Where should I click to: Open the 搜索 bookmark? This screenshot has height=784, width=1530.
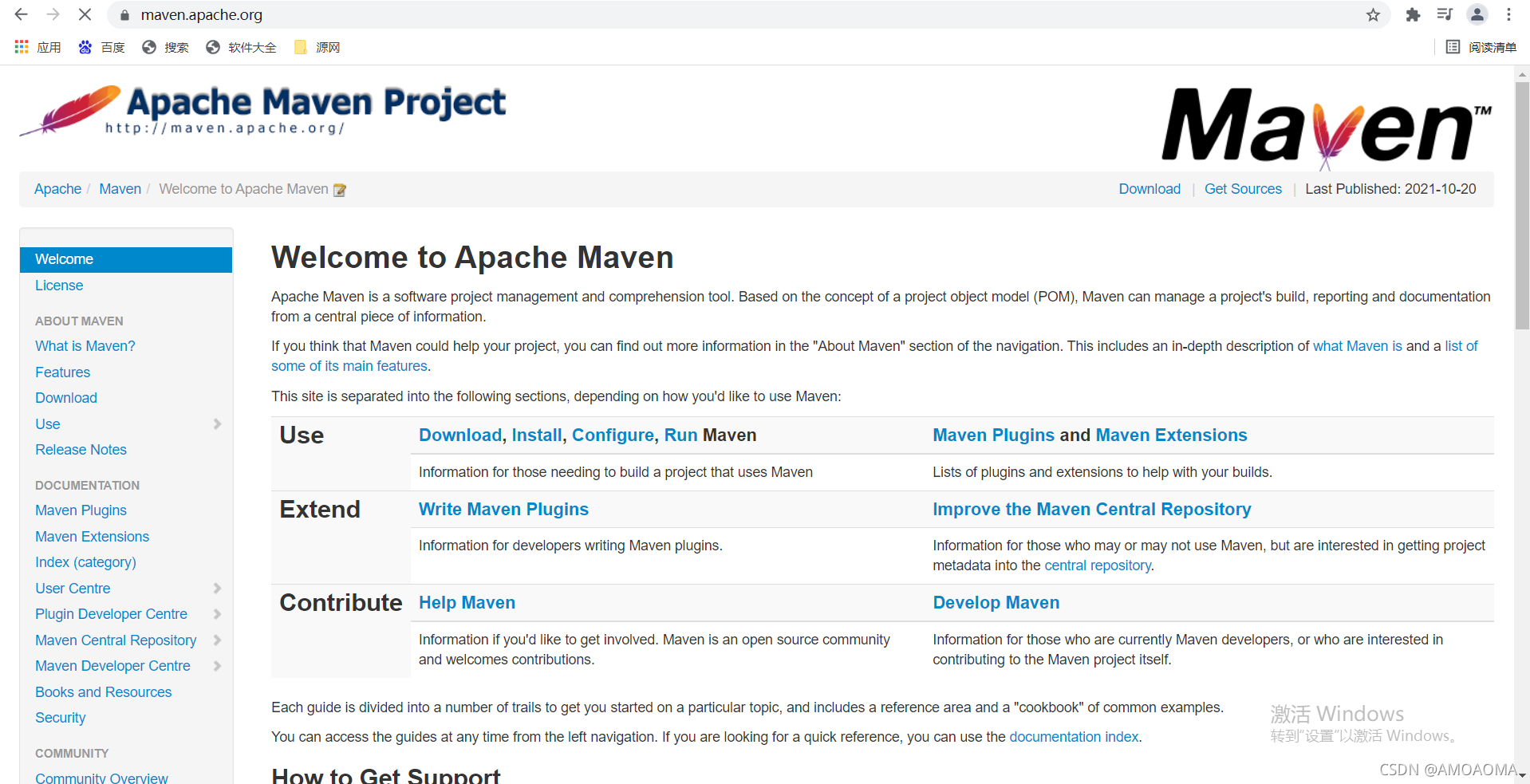pos(165,48)
